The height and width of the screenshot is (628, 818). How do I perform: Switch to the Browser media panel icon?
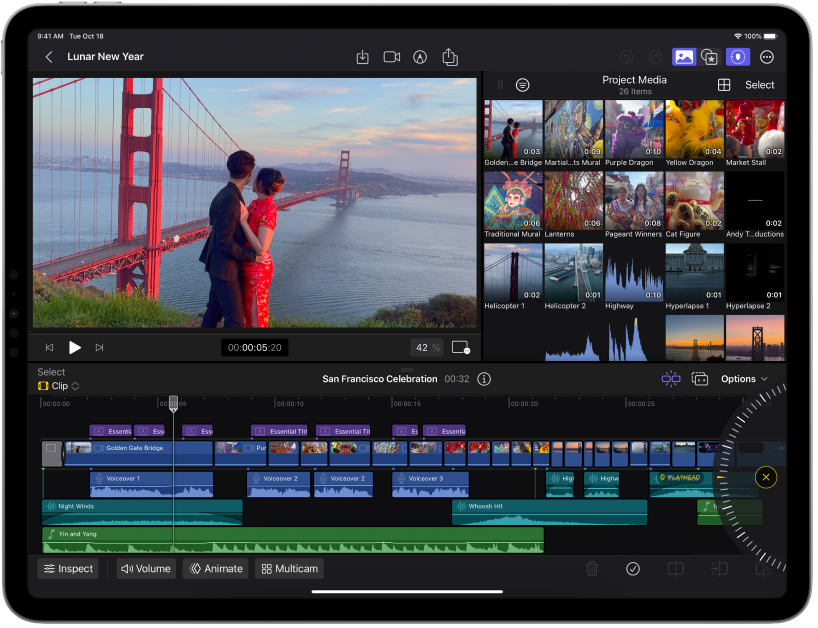coord(684,57)
